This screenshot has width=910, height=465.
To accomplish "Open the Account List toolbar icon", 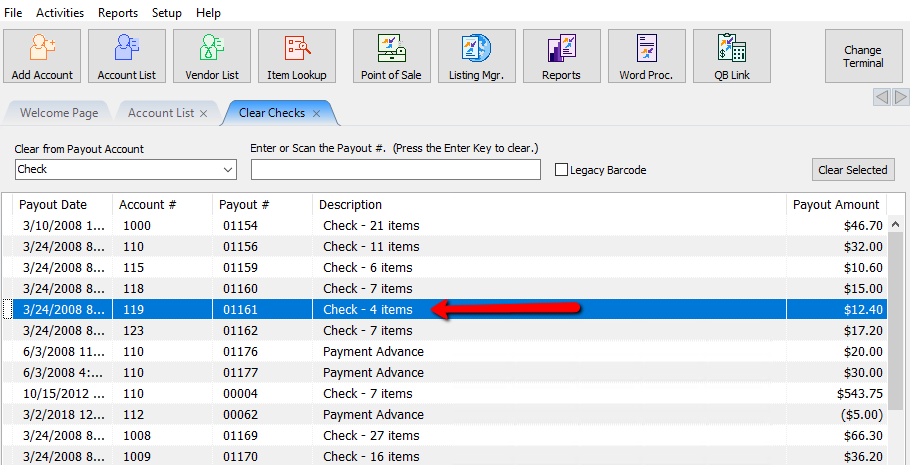I will [x=127, y=56].
